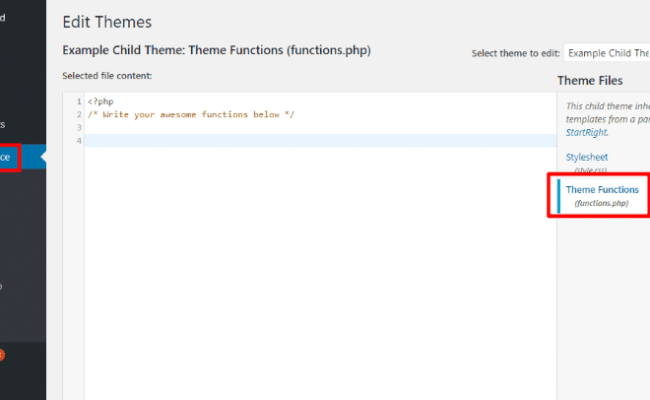The height and width of the screenshot is (400, 650).
Task: Click the 'Select theme to edit:' label
Action: (x=516, y=53)
